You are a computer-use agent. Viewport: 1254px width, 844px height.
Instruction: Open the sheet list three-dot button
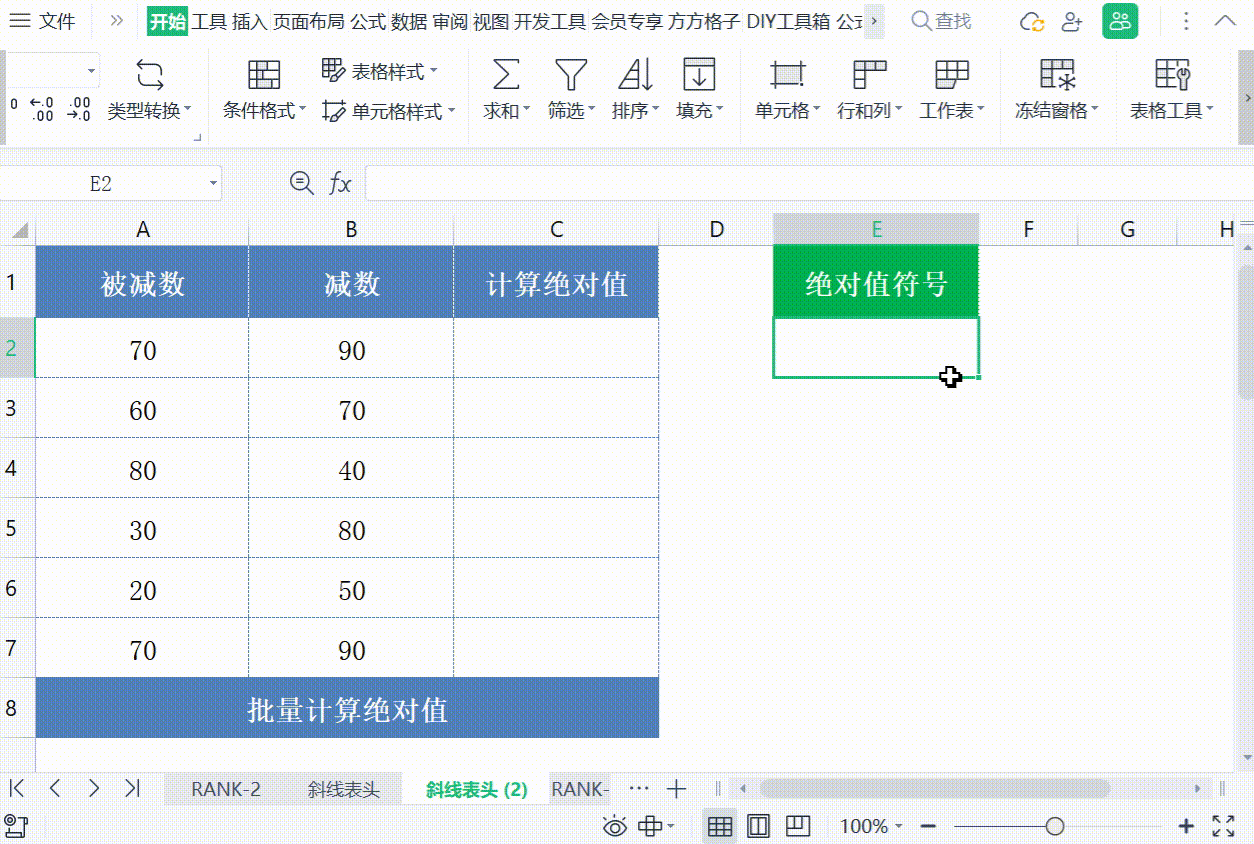[638, 788]
